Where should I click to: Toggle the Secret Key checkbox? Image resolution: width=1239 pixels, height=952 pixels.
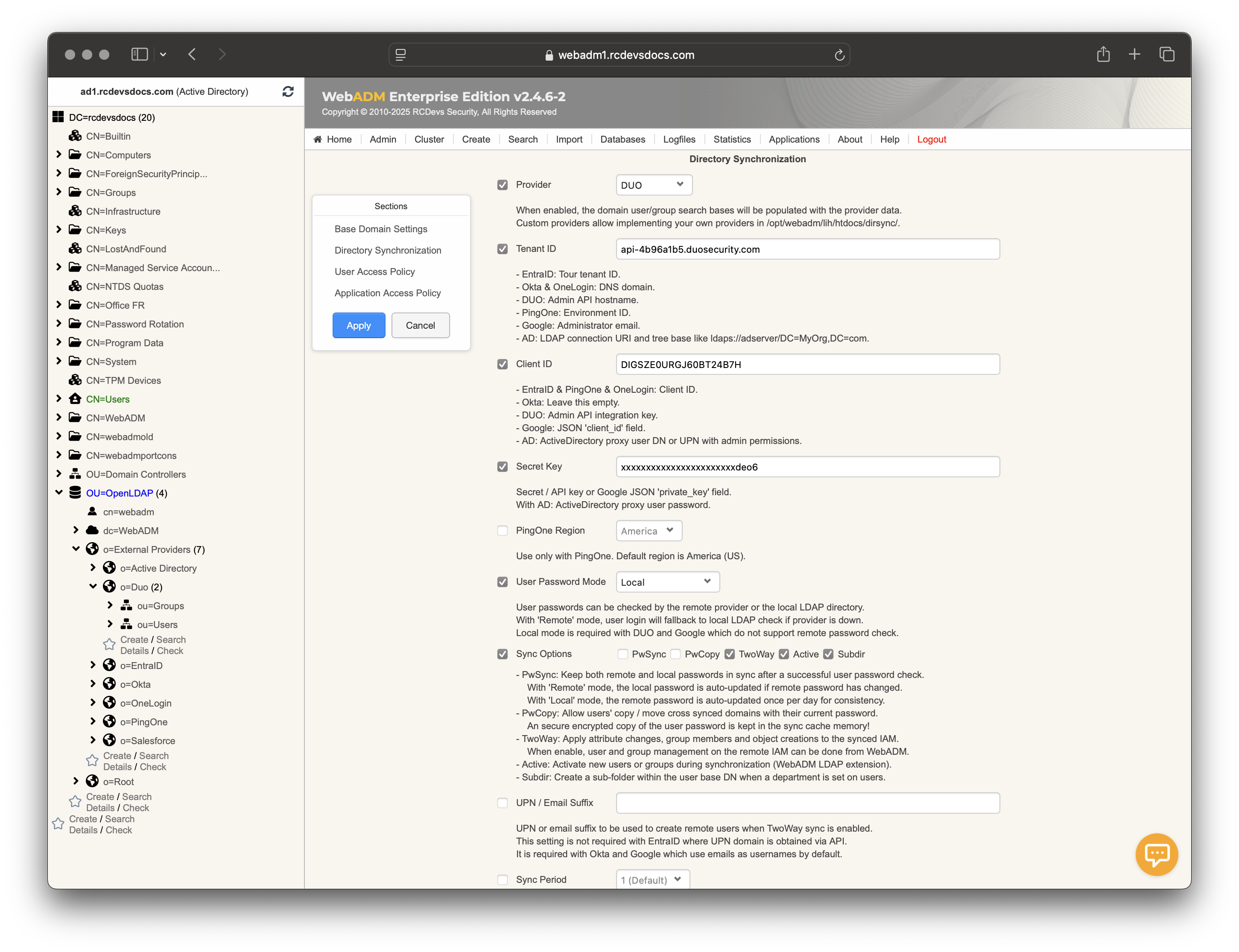click(x=502, y=466)
